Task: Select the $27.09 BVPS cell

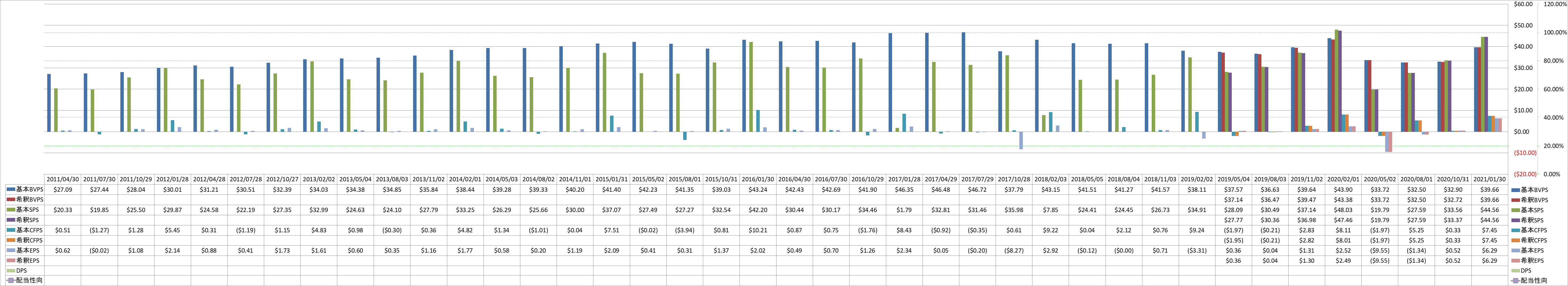Action: coord(63,190)
